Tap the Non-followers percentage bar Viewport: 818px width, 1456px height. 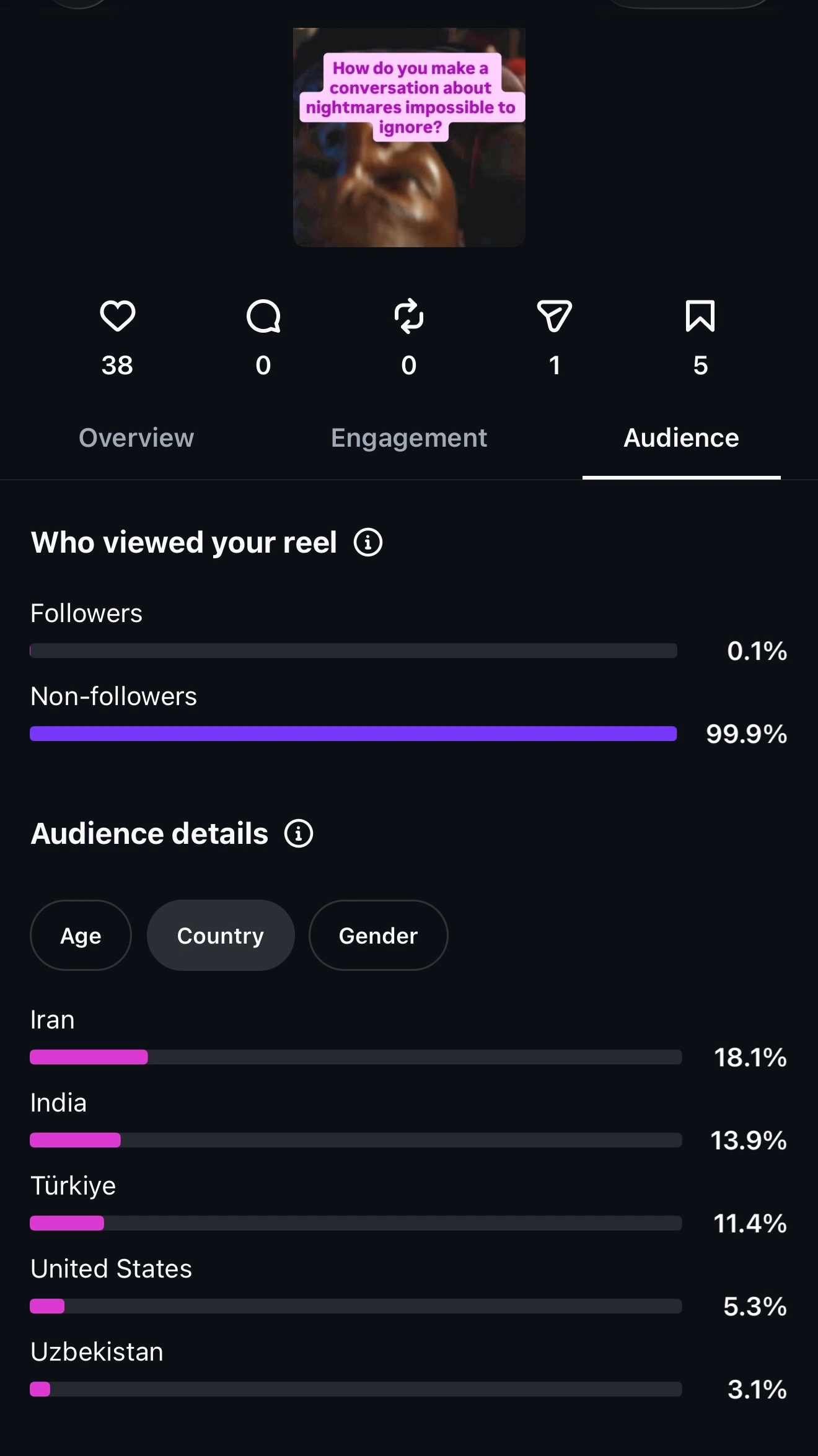click(x=353, y=734)
